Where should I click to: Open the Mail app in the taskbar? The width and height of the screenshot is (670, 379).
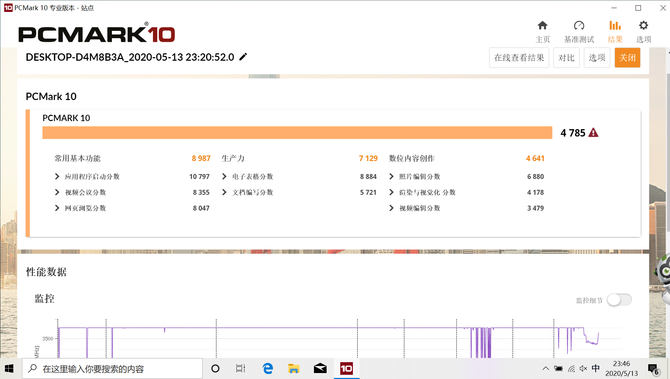320,368
